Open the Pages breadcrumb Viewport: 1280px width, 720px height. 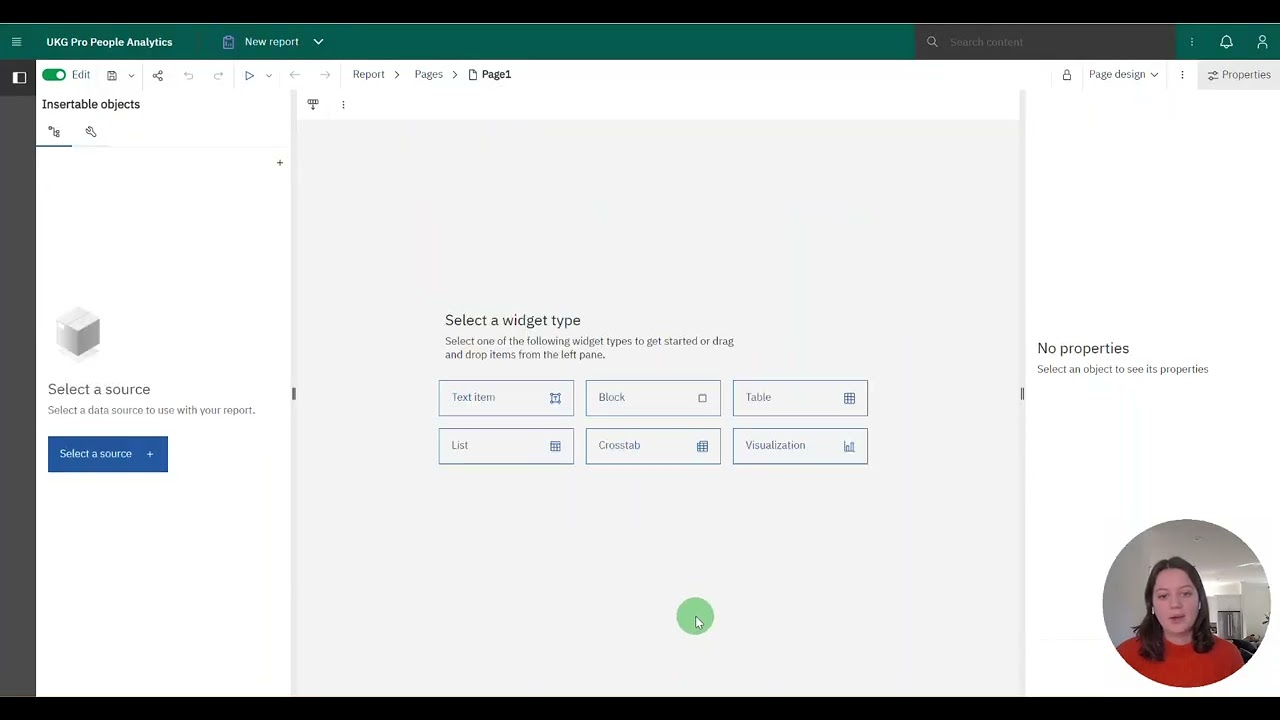coord(428,74)
